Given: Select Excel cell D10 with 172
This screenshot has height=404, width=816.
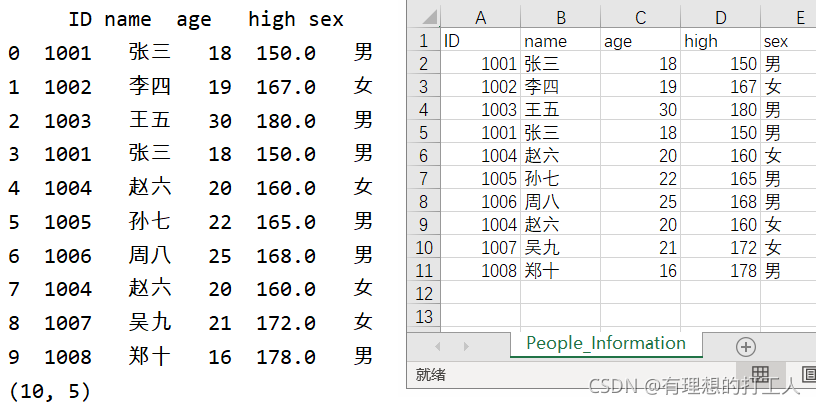Looking at the screenshot, I should click(x=721, y=247).
